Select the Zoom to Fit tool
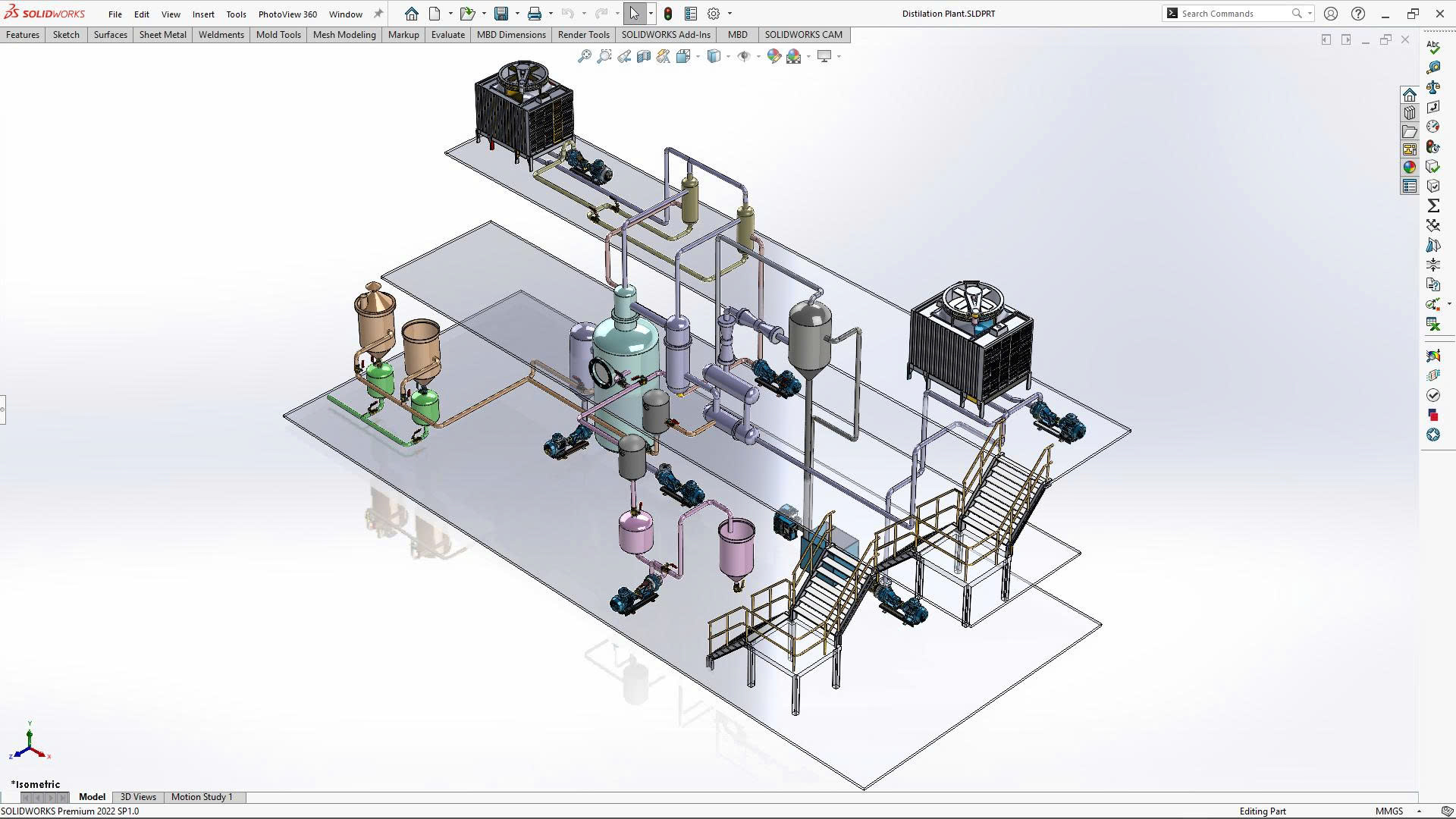Image resolution: width=1456 pixels, height=819 pixels. click(x=584, y=56)
